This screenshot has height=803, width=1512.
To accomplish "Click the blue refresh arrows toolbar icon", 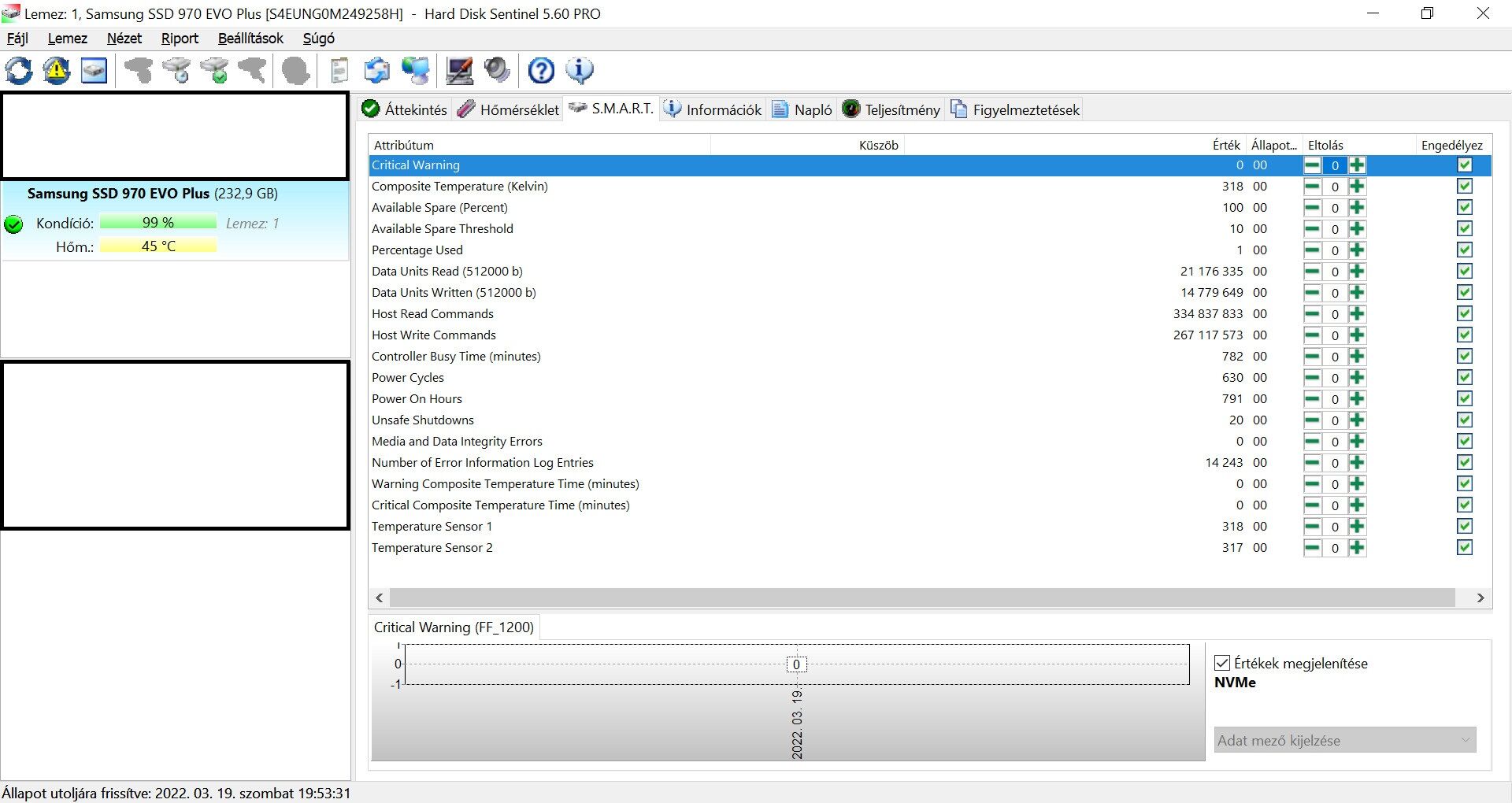I will [19, 71].
